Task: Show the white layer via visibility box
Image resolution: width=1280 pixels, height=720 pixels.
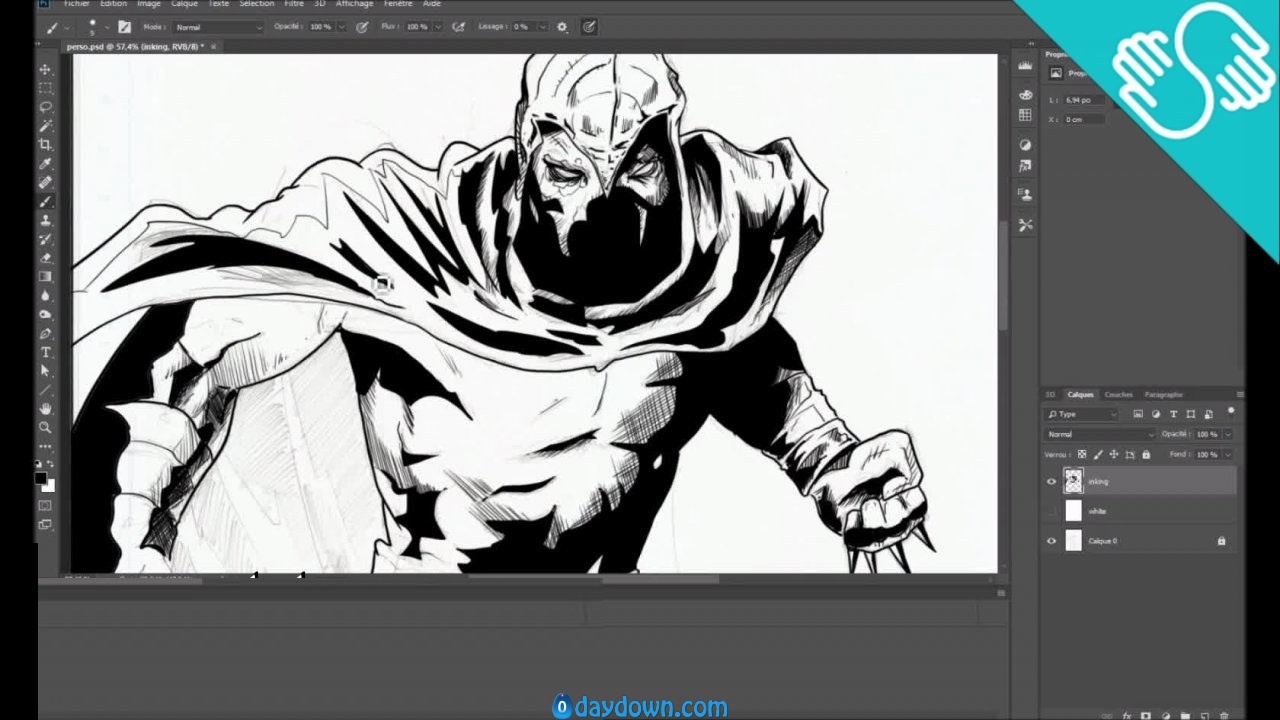Action: click(x=1051, y=511)
